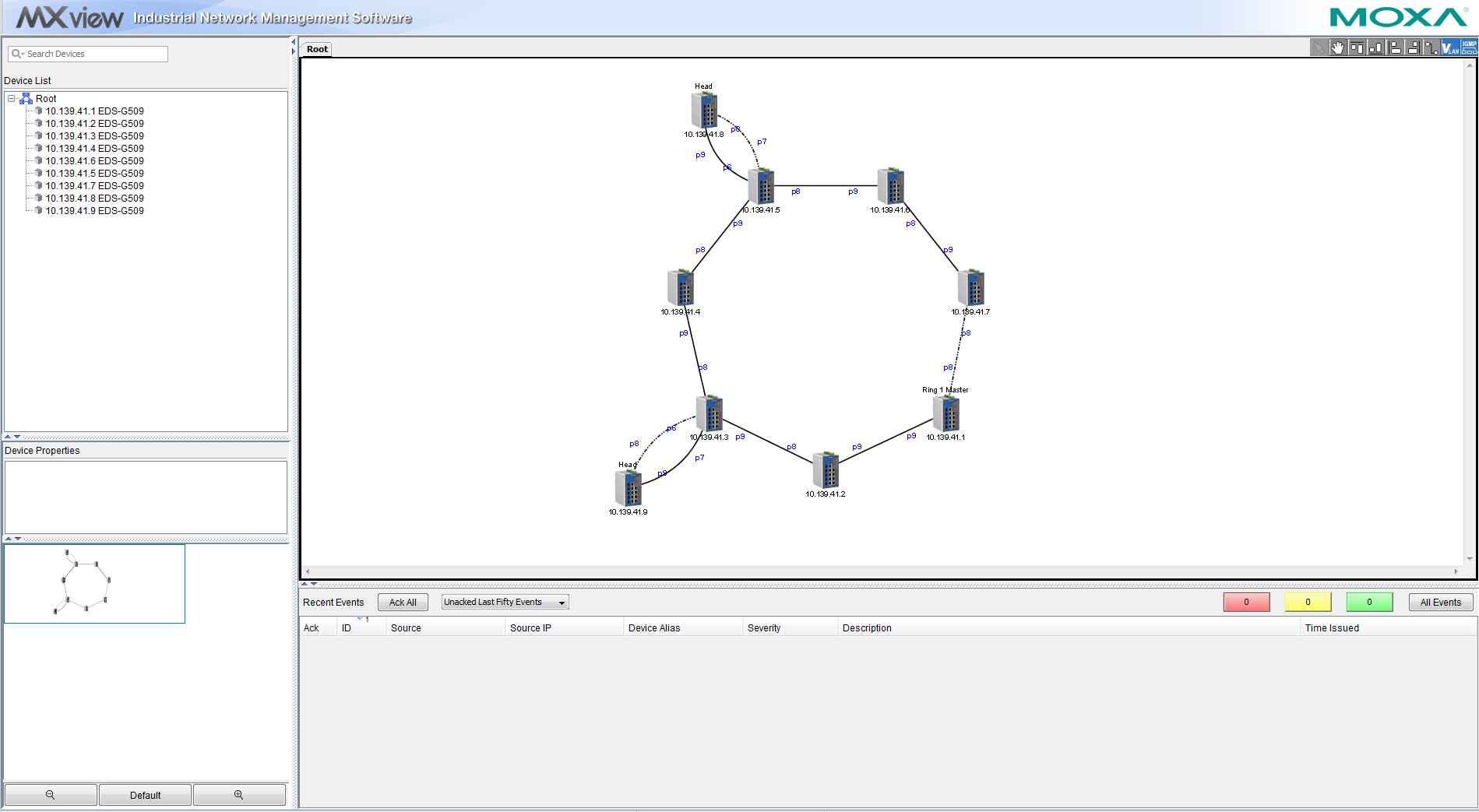1479x812 pixels.
Task: Open All Events
Action: coord(1440,603)
